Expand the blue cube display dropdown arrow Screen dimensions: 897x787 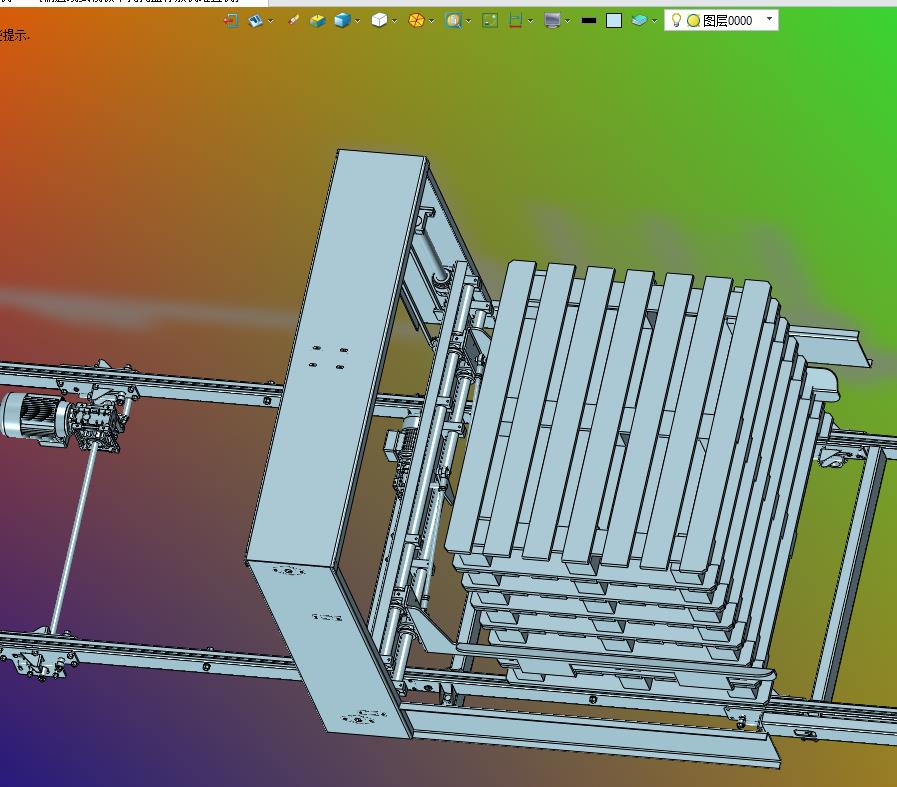pos(358,21)
